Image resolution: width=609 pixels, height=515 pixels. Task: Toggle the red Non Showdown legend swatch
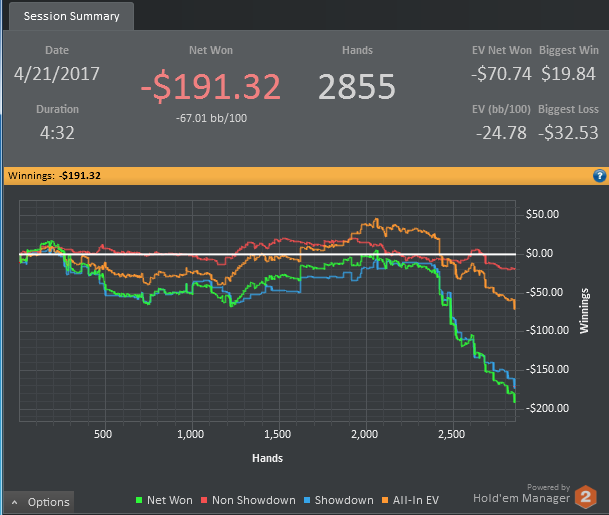coord(204,500)
